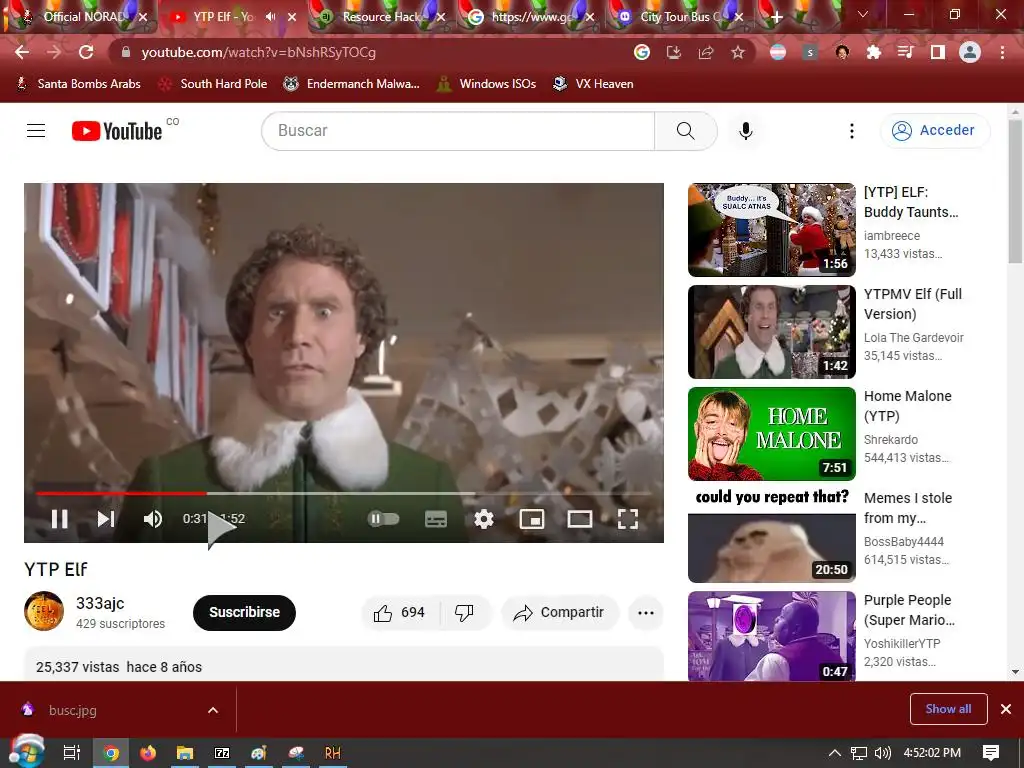This screenshot has height=768, width=1024.
Task: Open a new browser tab
Action: [776, 17]
